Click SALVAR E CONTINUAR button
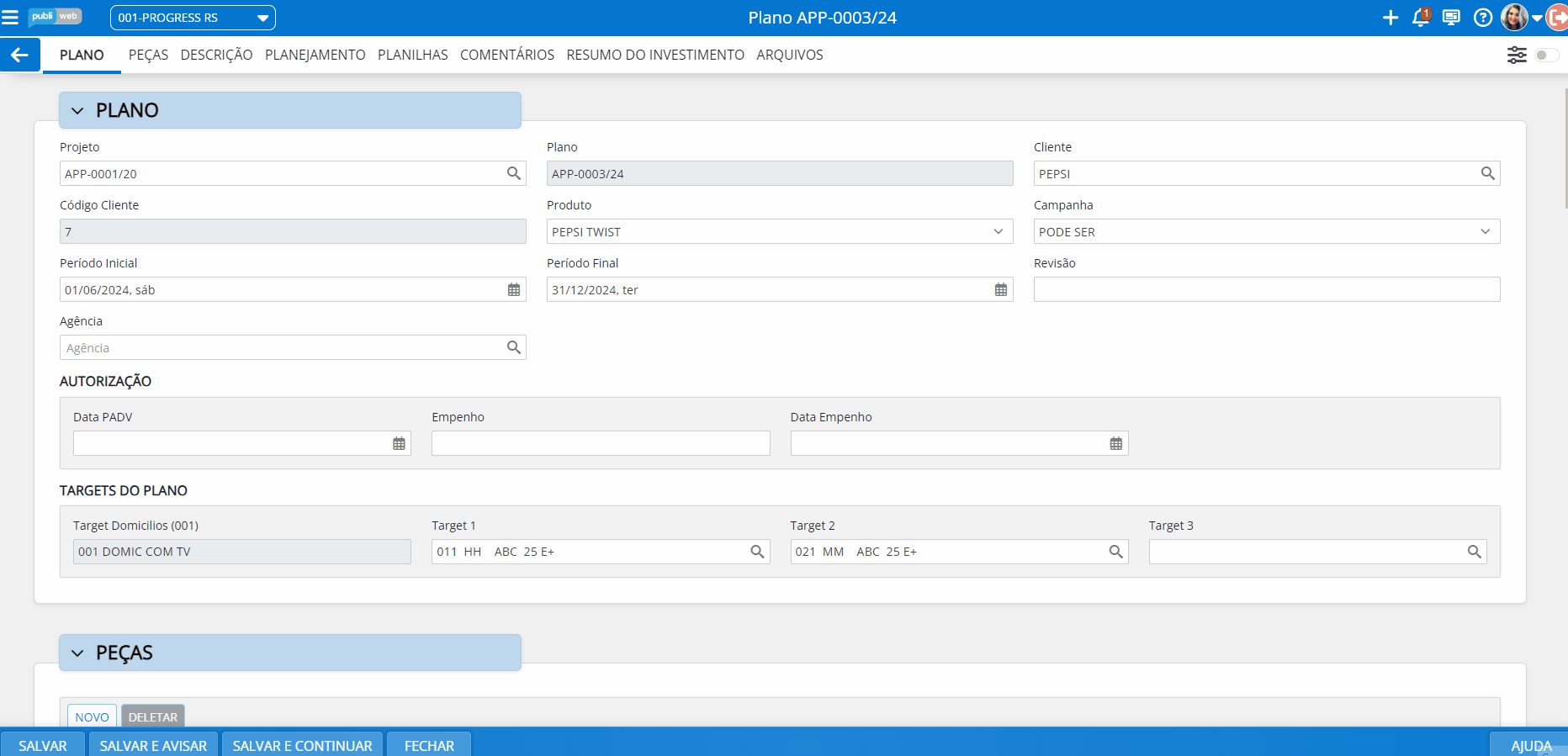Image resolution: width=1568 pixels, height=756 pixels. pyautogui.click(x=303, y=745)
